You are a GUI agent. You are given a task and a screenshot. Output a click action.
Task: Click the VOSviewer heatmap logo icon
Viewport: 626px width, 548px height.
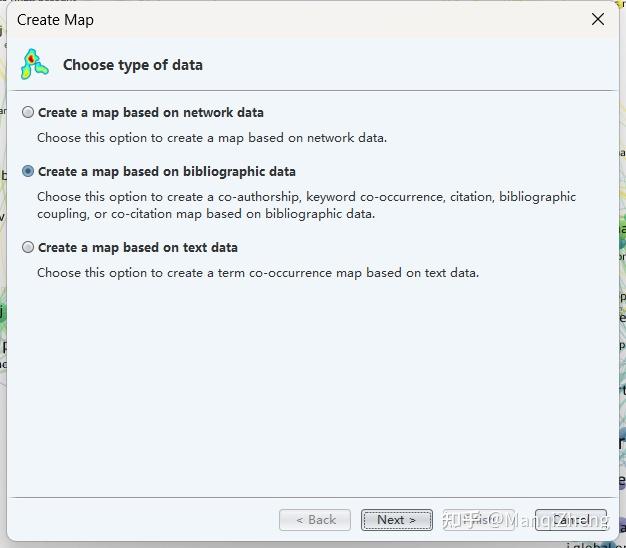click(x=35, y=64)
